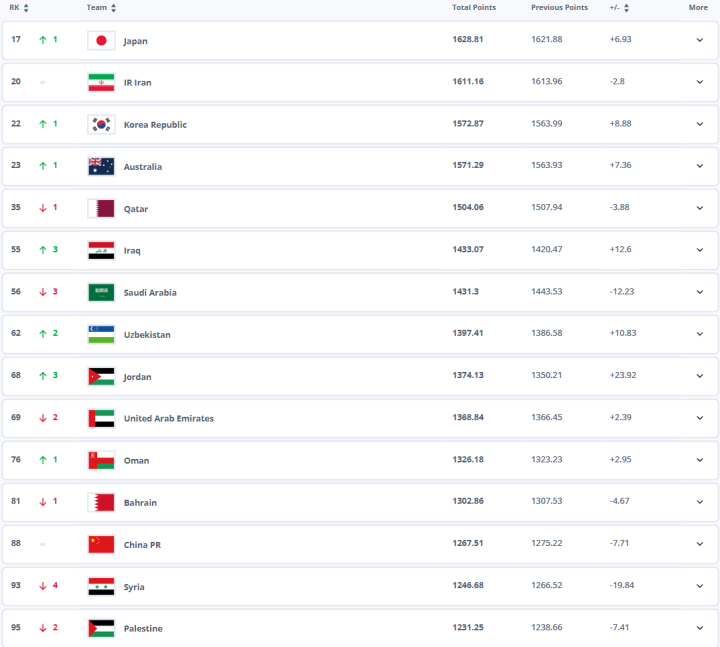Screen dimensions: 720x647
Task: Open the Oman team link
Action: pos(136,461)
